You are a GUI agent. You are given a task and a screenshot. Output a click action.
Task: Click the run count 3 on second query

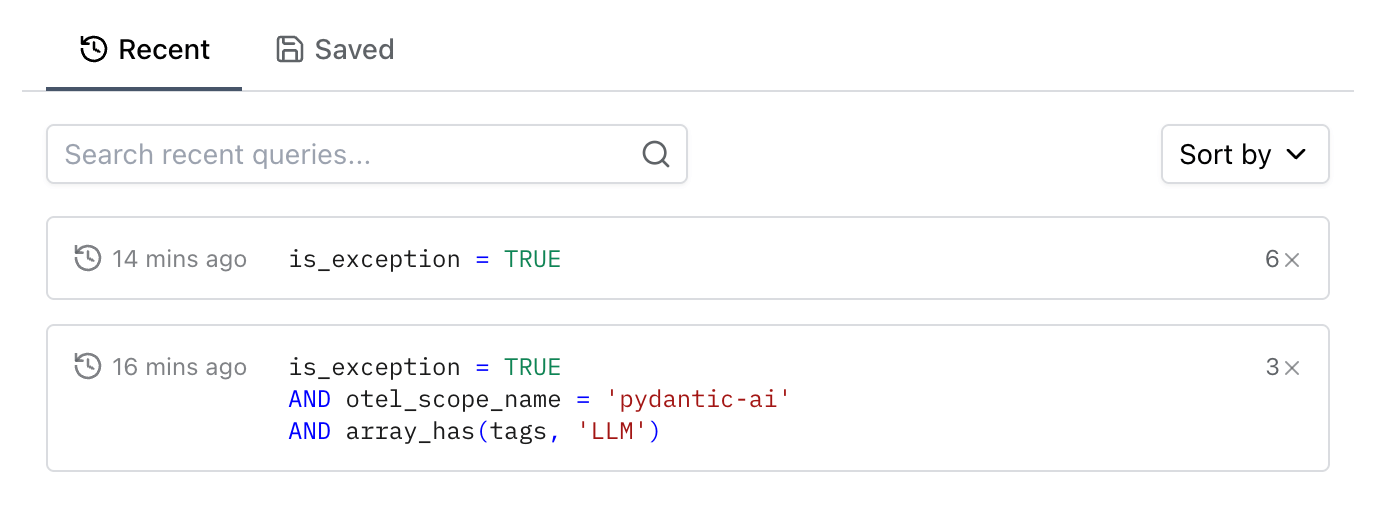pos(1271,367)
